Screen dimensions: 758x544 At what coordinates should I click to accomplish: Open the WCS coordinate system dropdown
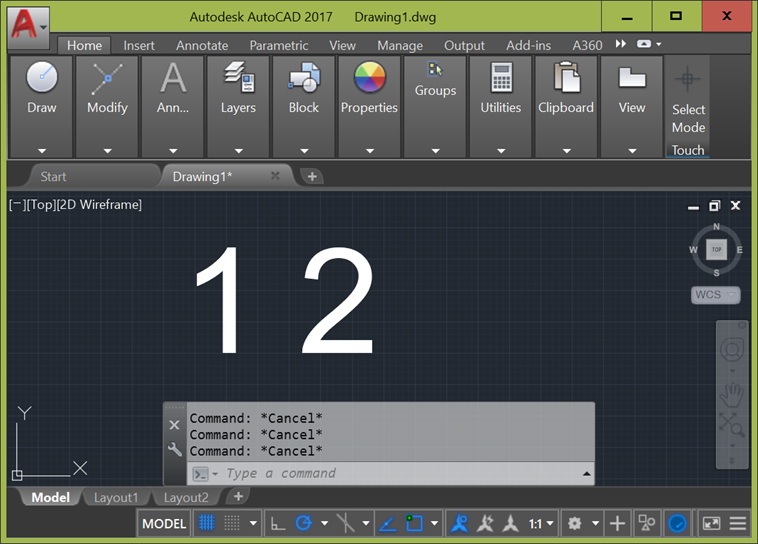tap(715, 295)
